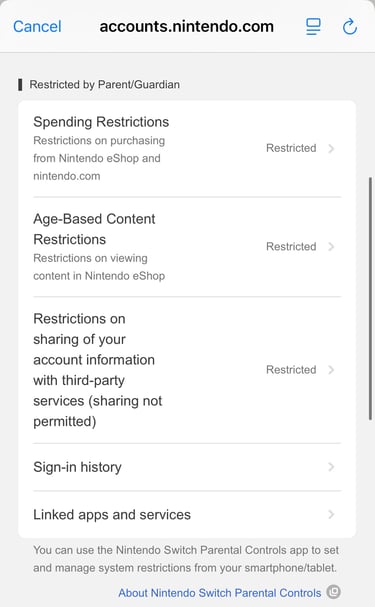Open About Nintendo Switch Parental Controls link
The width and height of the screenshot is (375, 607).
click(219, 593)
